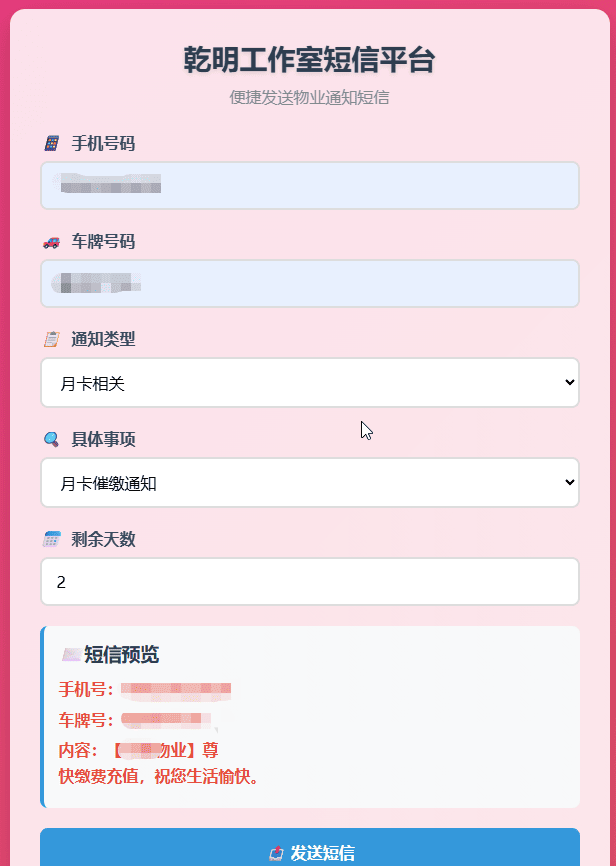Image resolution: width=616 pixels, height=866 pixels.
Task: Expand the 通知类型 select using its chevron arrow
Action: (571, 381)
